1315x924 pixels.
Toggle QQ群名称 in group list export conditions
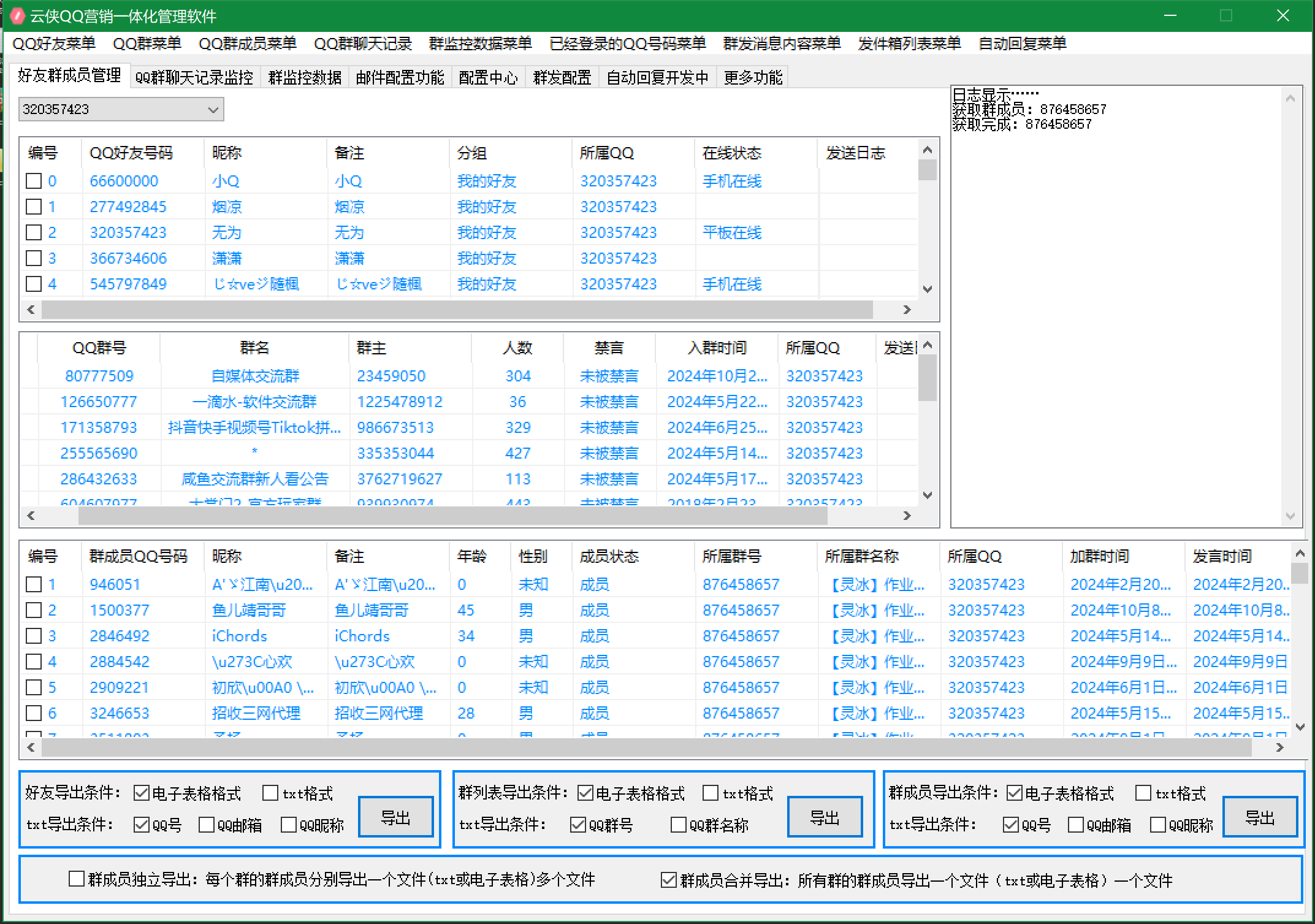click(x=679, y=825)
